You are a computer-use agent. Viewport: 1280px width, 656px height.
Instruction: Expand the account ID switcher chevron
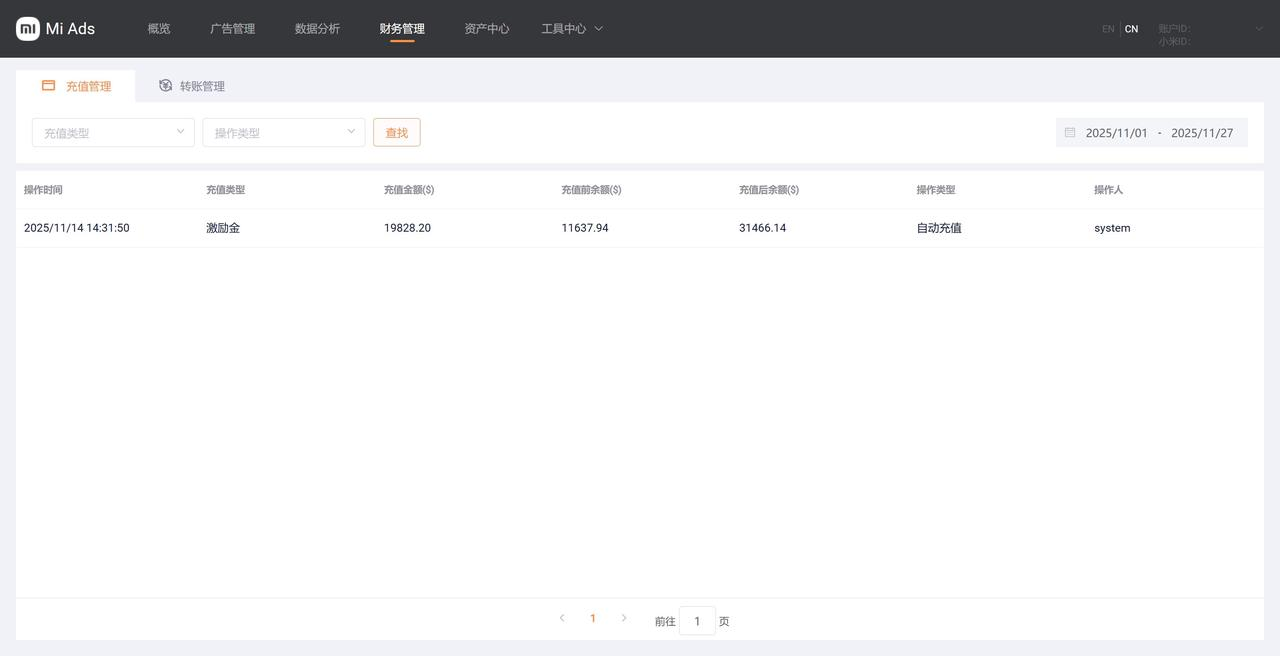coord(1258,29)
